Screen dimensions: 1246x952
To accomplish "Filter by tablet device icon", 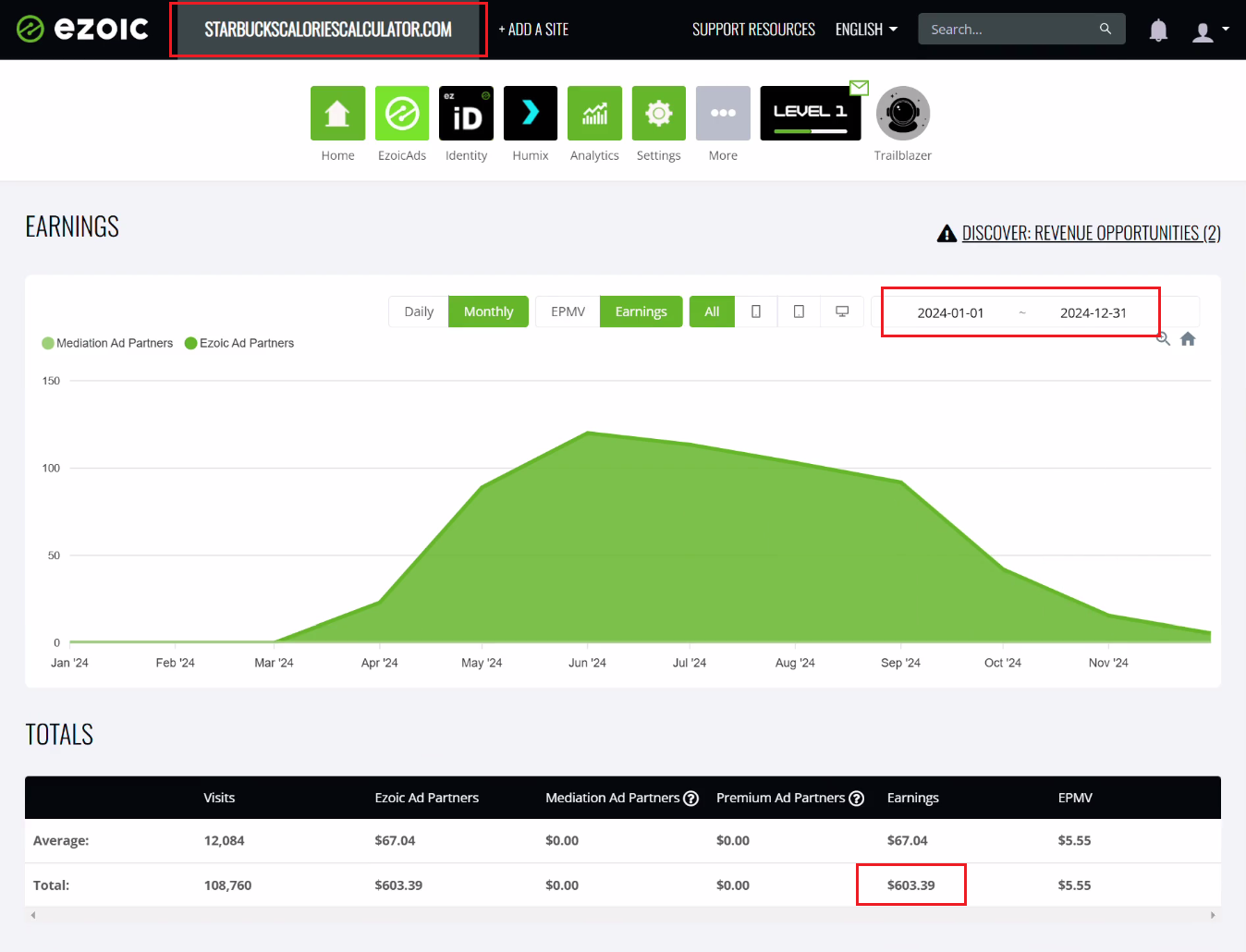I will tap(799, 311).
